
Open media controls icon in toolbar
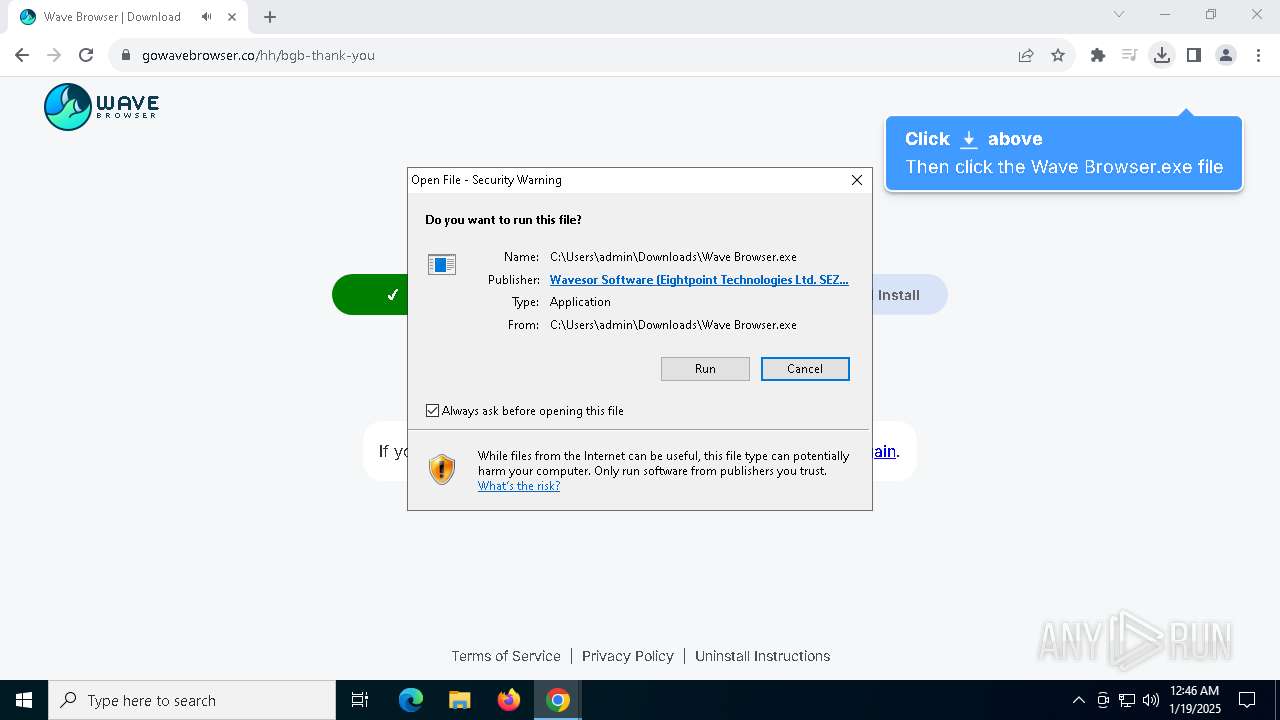pyautogui.click(x=1130, y=55)
